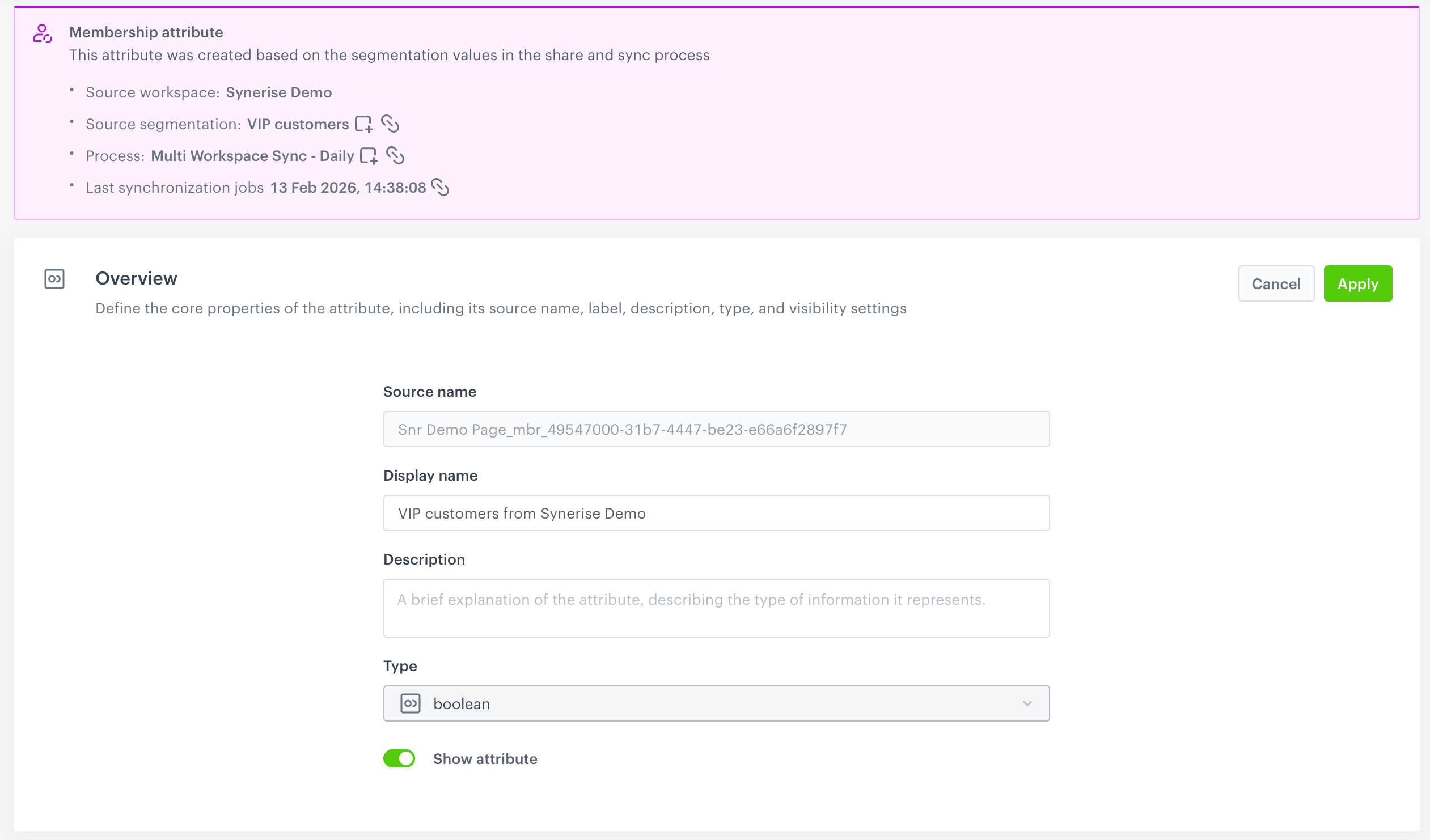Click the purple Membership attribute people icon
The height and width of the screenshot is (840, 1430).
41,34
